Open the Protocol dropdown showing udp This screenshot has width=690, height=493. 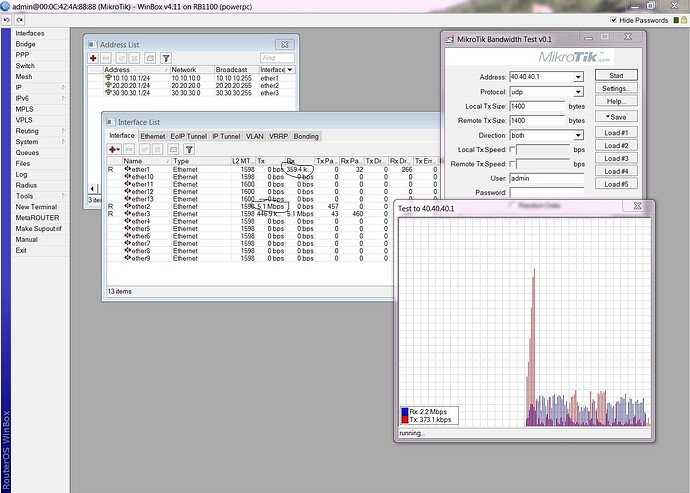pos(578,91)
